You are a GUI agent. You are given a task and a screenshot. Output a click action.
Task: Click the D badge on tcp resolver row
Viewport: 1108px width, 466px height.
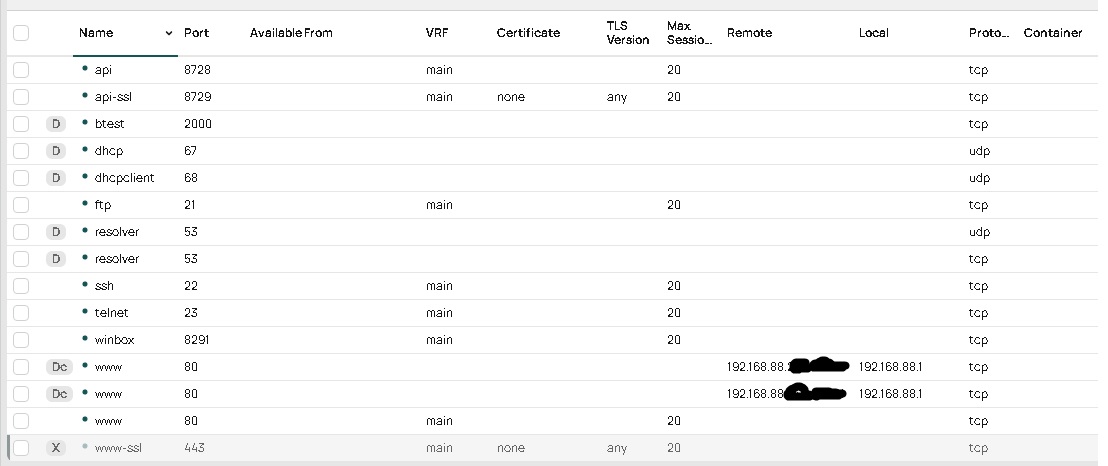[x=56, y=259]
